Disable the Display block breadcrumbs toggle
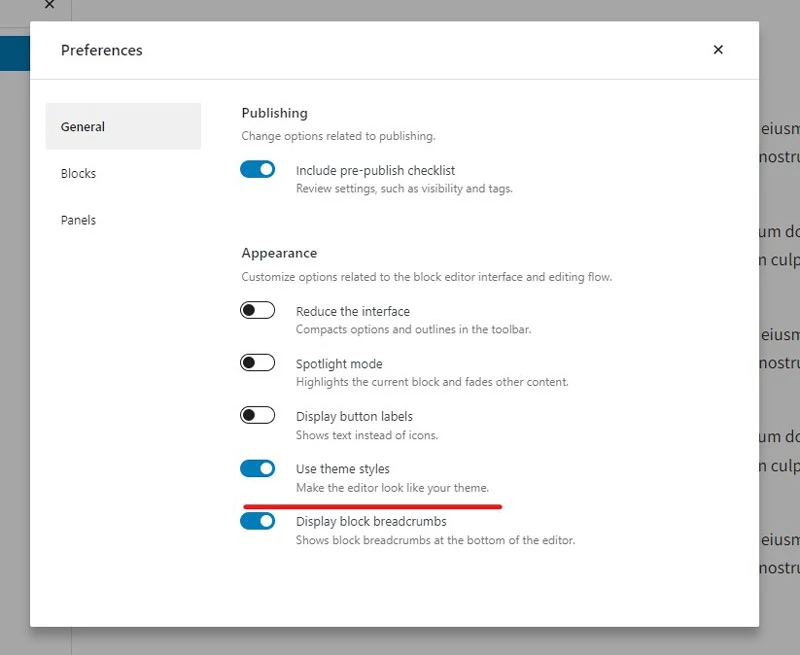The height and width of the screenshot is (655, 800). 258,521
